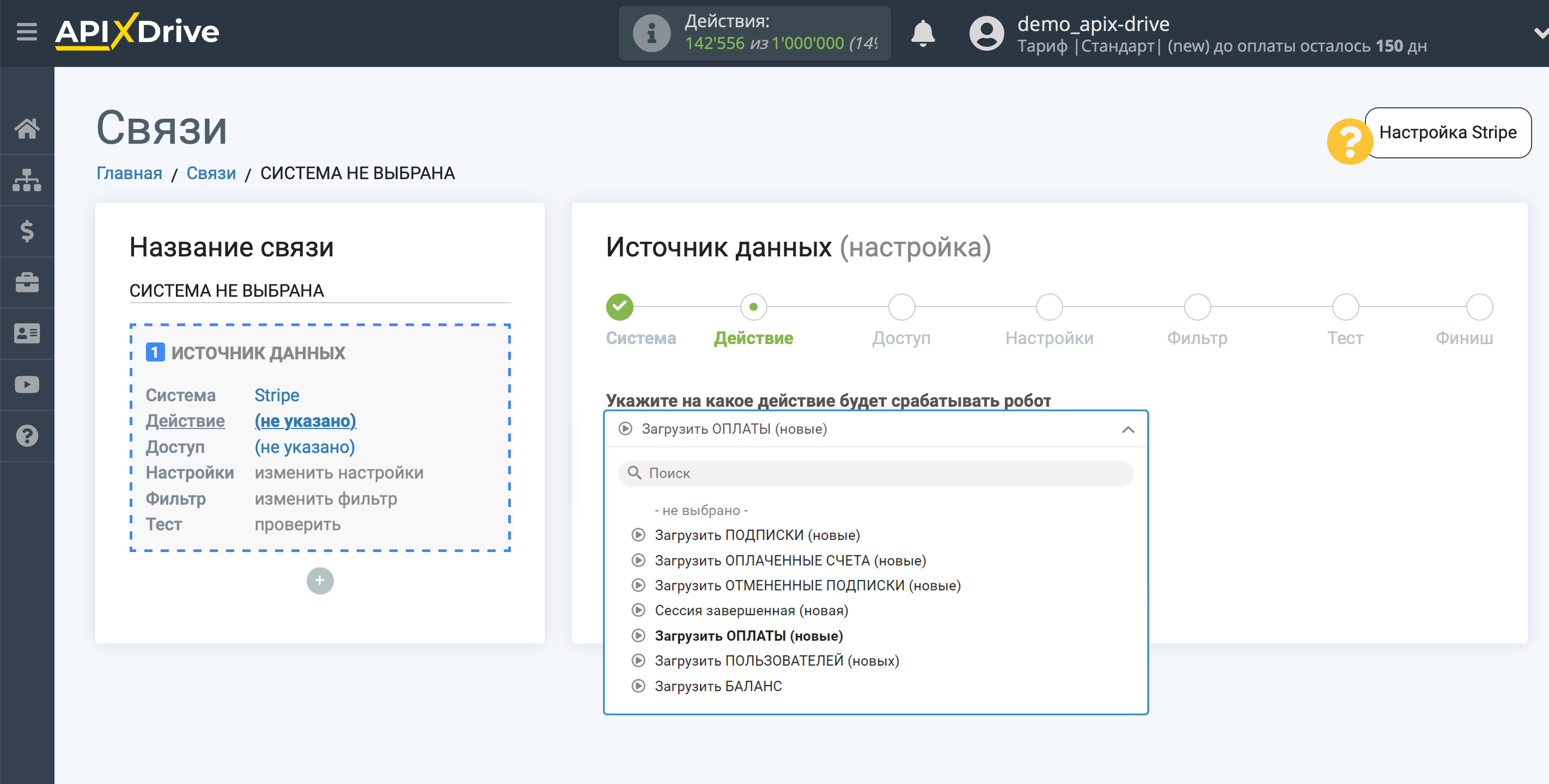This screenshot has width=1549, height=784.
Task: Open the connections sitemap sidebar icon
Action: coord(27,180)
